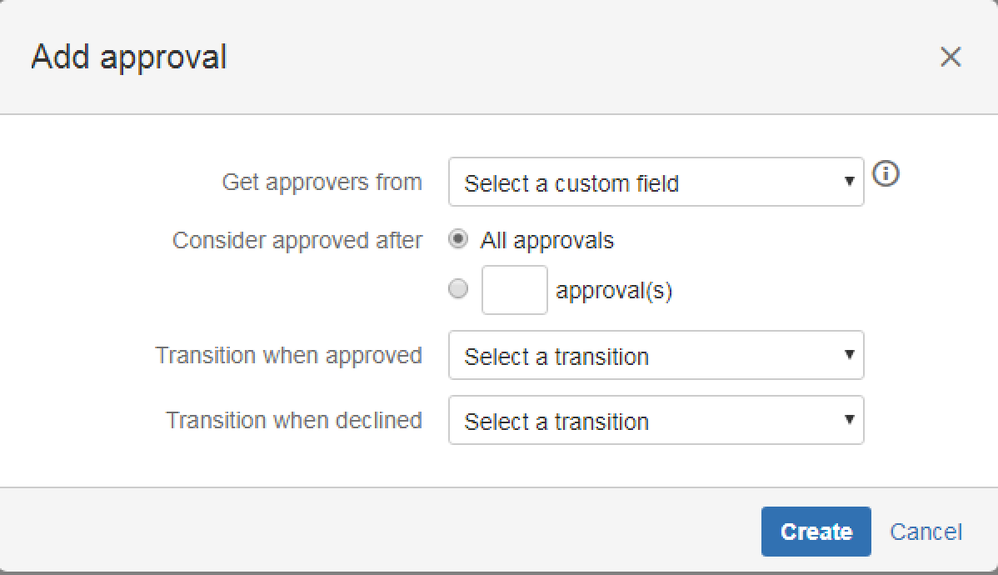The width and height of the screenshot is (998, 575).
Task: Click the Transition when approved label
Action: click(x=289, y=356)
